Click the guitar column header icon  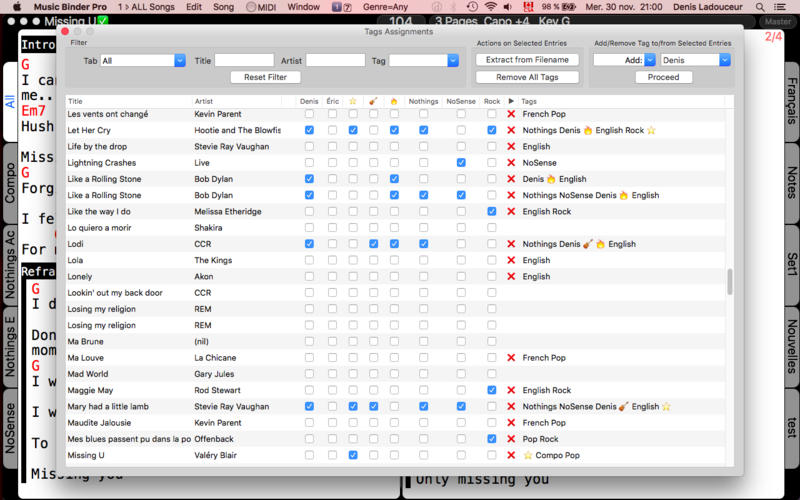(x=373, y=101)
